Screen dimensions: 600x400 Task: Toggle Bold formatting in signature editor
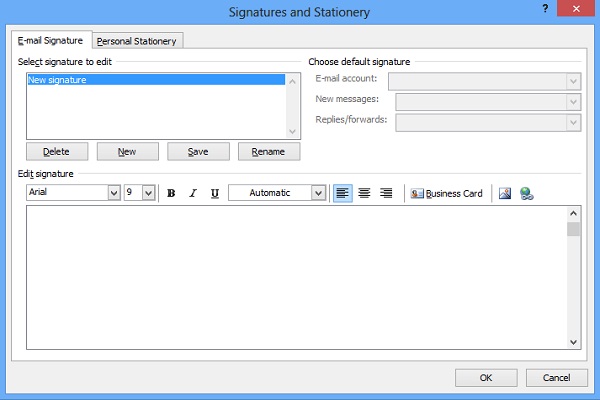click(x=171, y=193)
